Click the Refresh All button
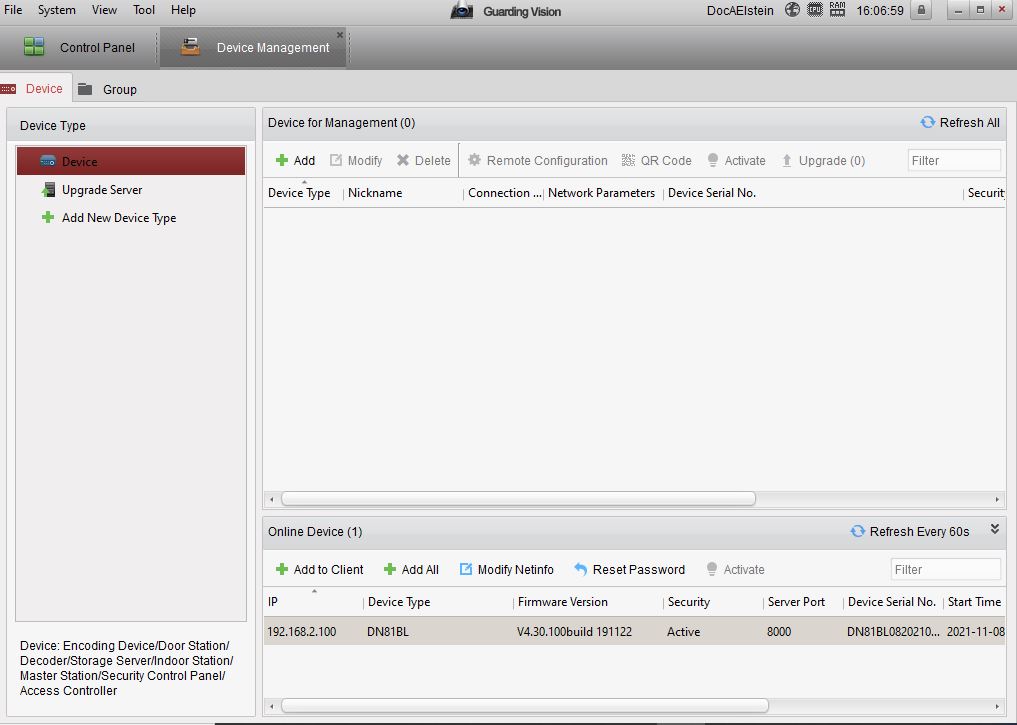The height and width of the screenshot is (725, 1017). pos(960,123)
